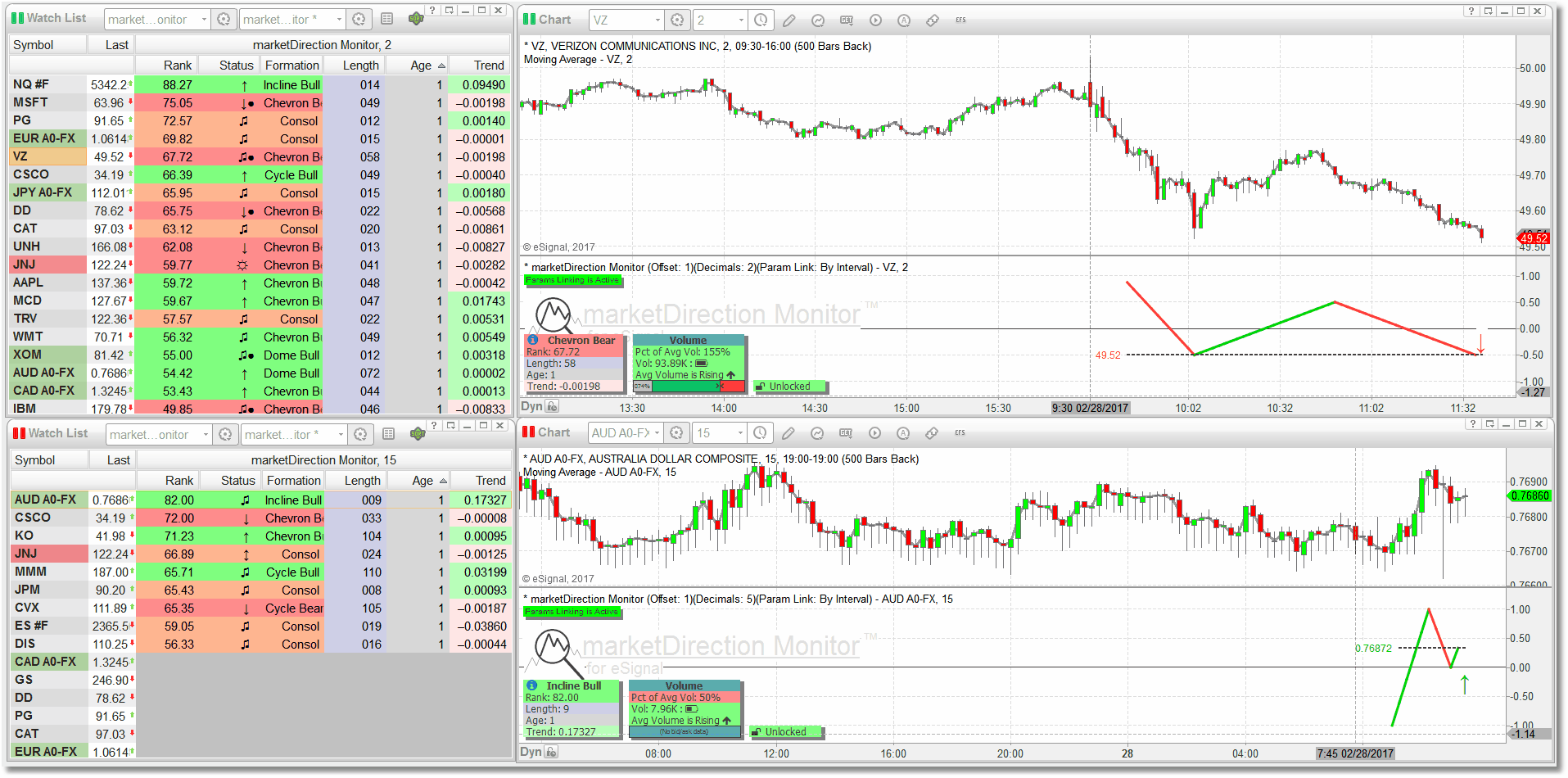Sort bottom Watch List by Length column
Viewport: 1568px width, 778px height.
click(x=355, y=481)
